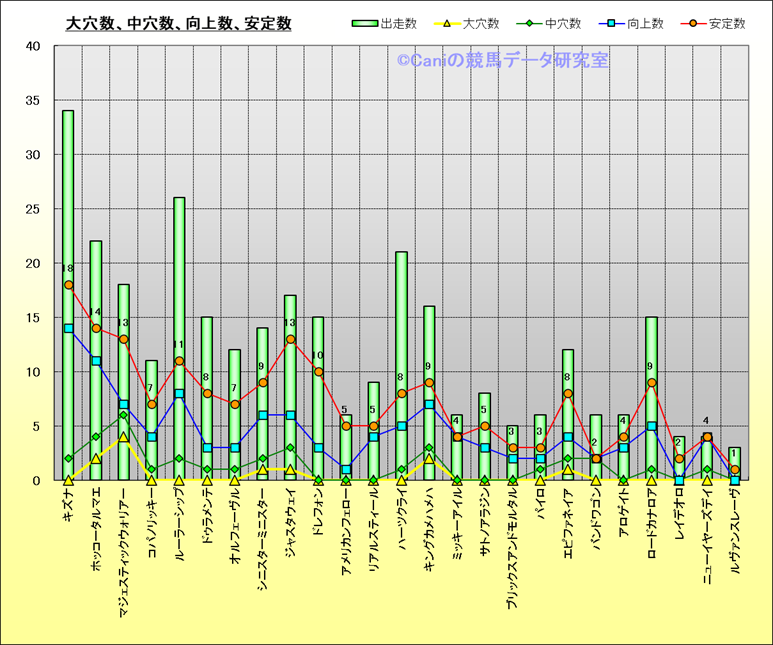Viewport: 773px width, 645px height.
Task: Select the yellow triangle peak for マジェスティックウォリアー
Action: click(x=124, y=437)
